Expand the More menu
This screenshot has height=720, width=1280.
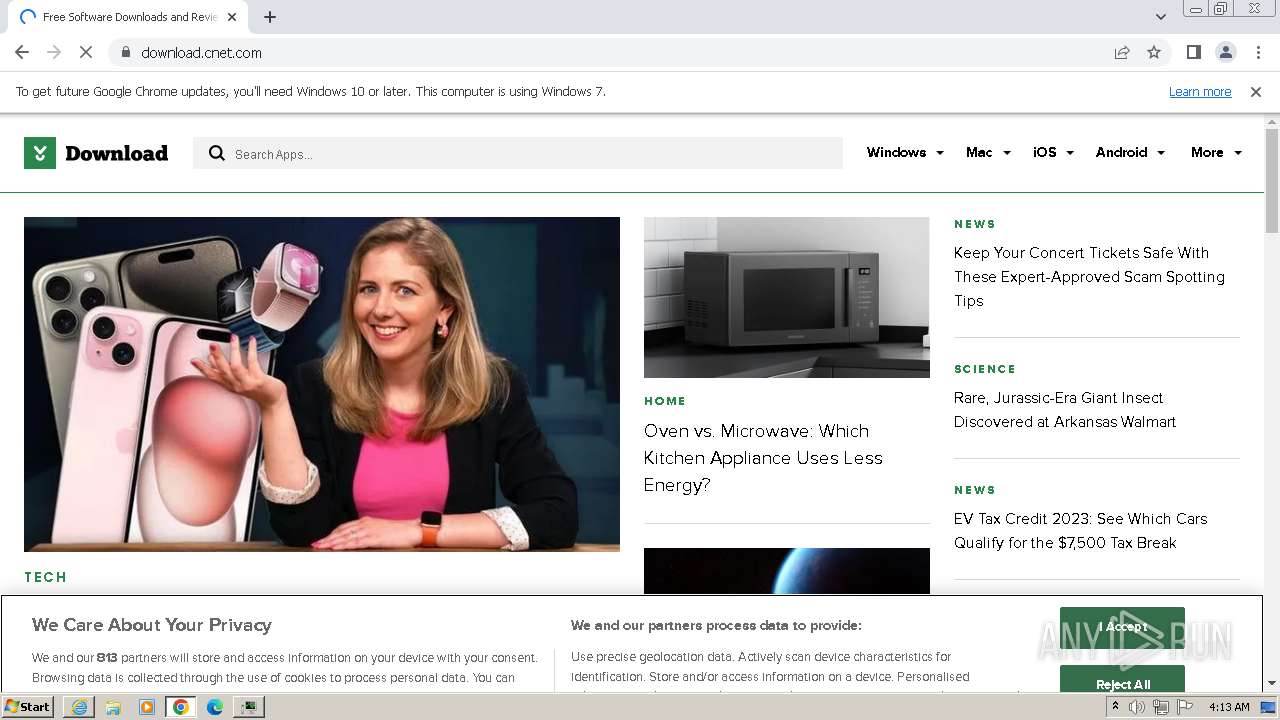(x=1216, y=153)
